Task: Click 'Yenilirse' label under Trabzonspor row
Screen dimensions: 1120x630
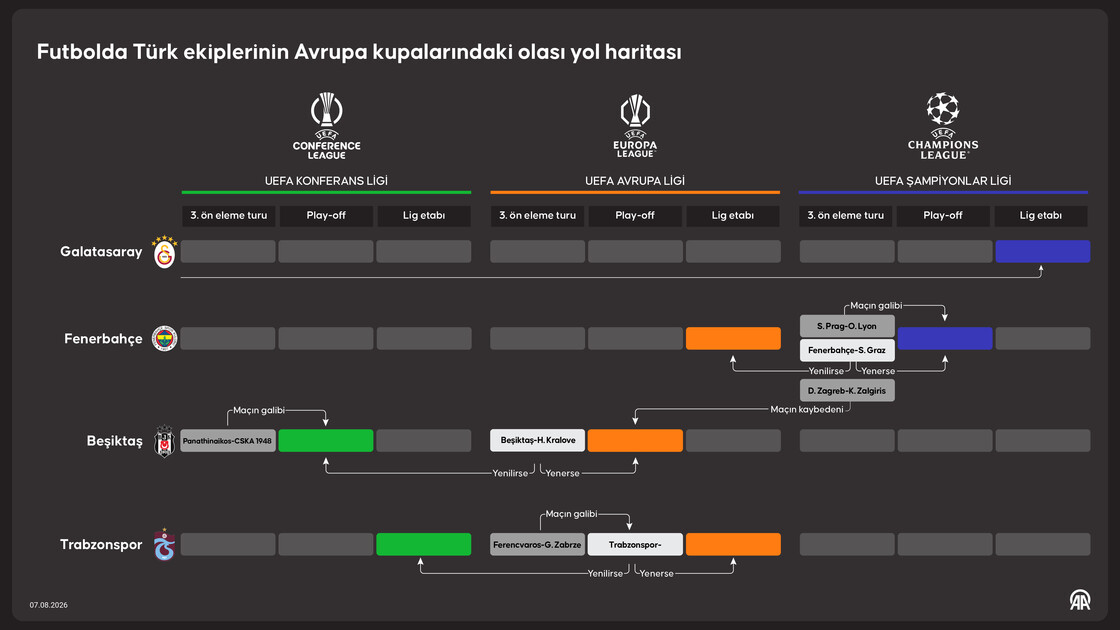Action: (605, 573)
